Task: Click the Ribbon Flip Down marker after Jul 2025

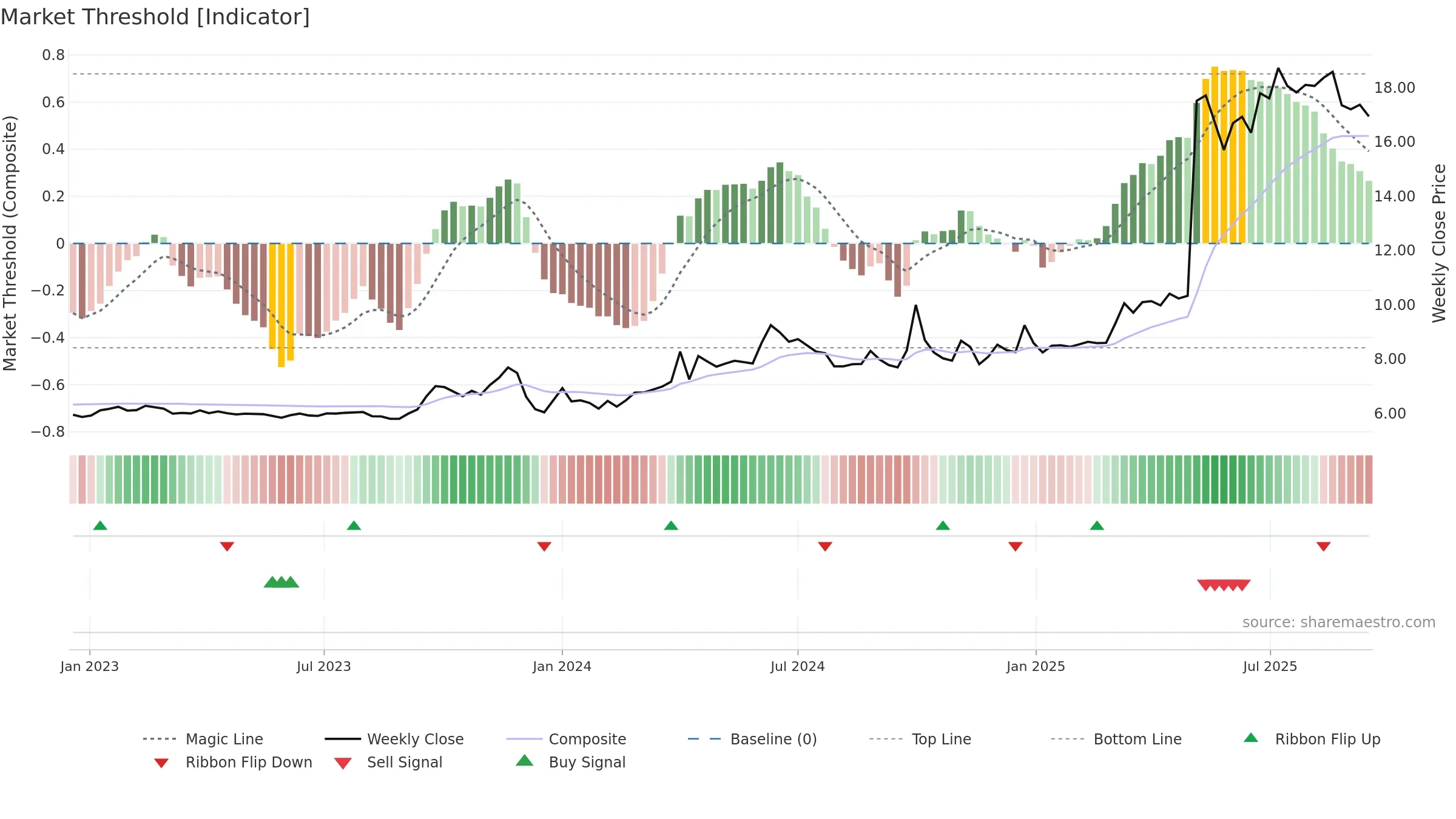Action: [x=1324, y=547]
